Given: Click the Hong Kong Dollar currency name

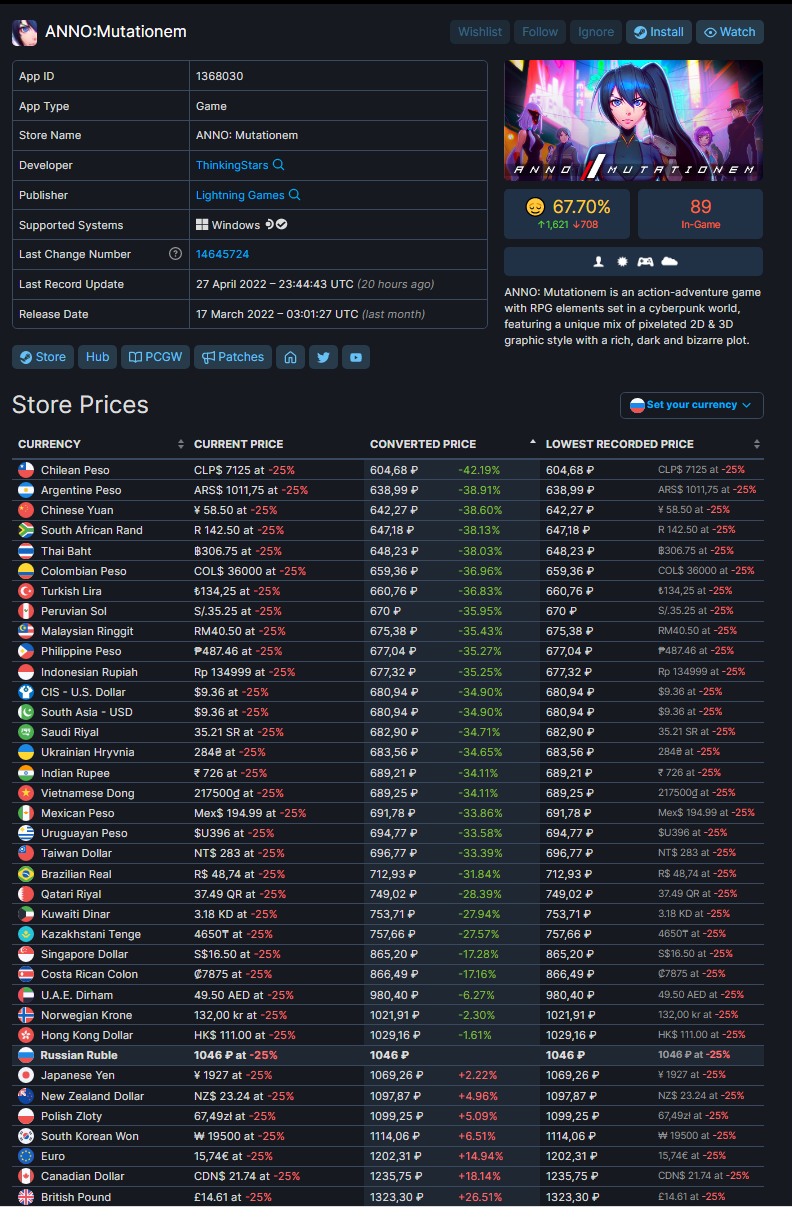Looking at the screenshot, I should pyautogui.click(x=87, y=1035).
